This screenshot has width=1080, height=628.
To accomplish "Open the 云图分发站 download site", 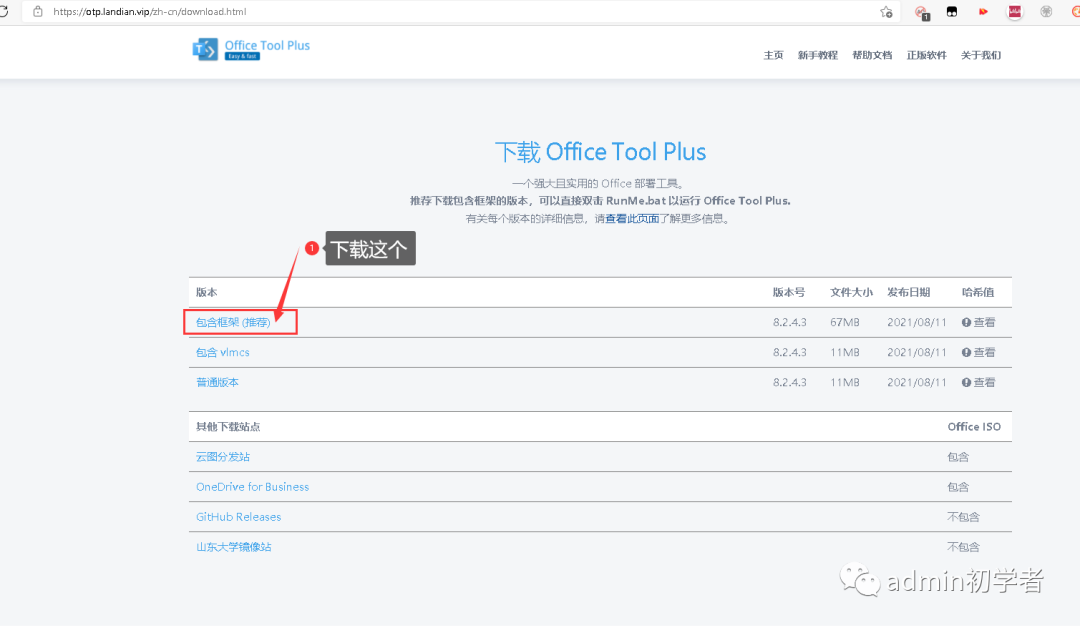I will [222, 457].
